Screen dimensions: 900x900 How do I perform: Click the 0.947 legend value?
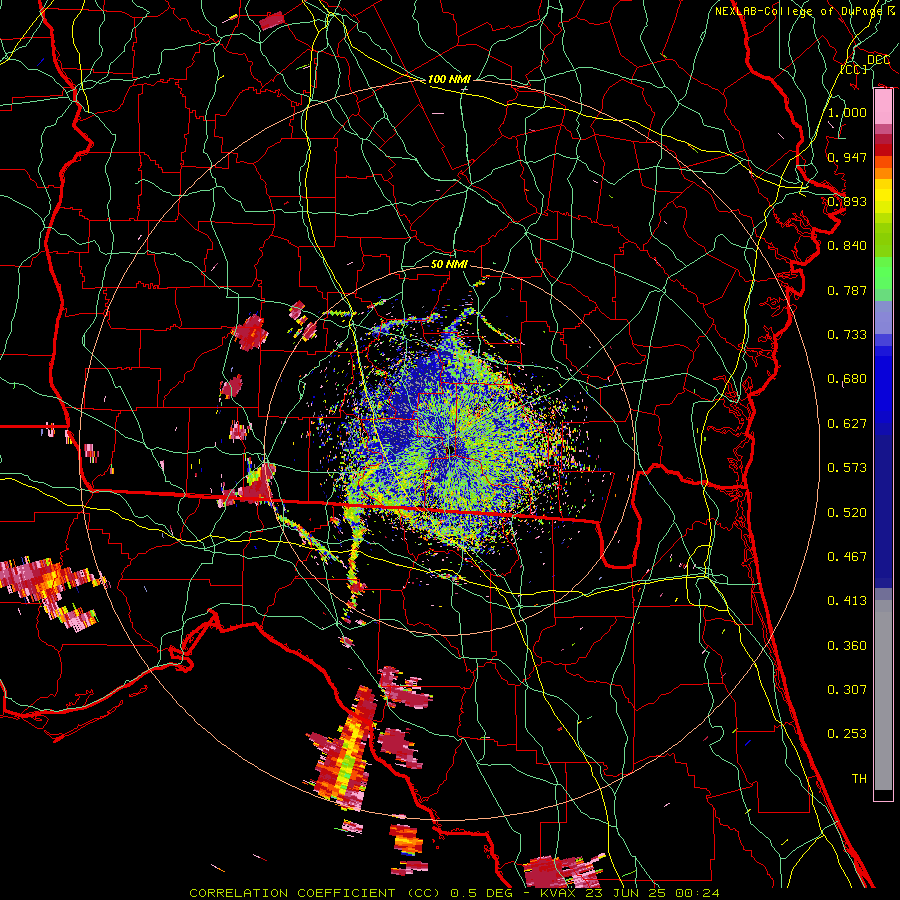pyautogui.click(x=847, y=157)
